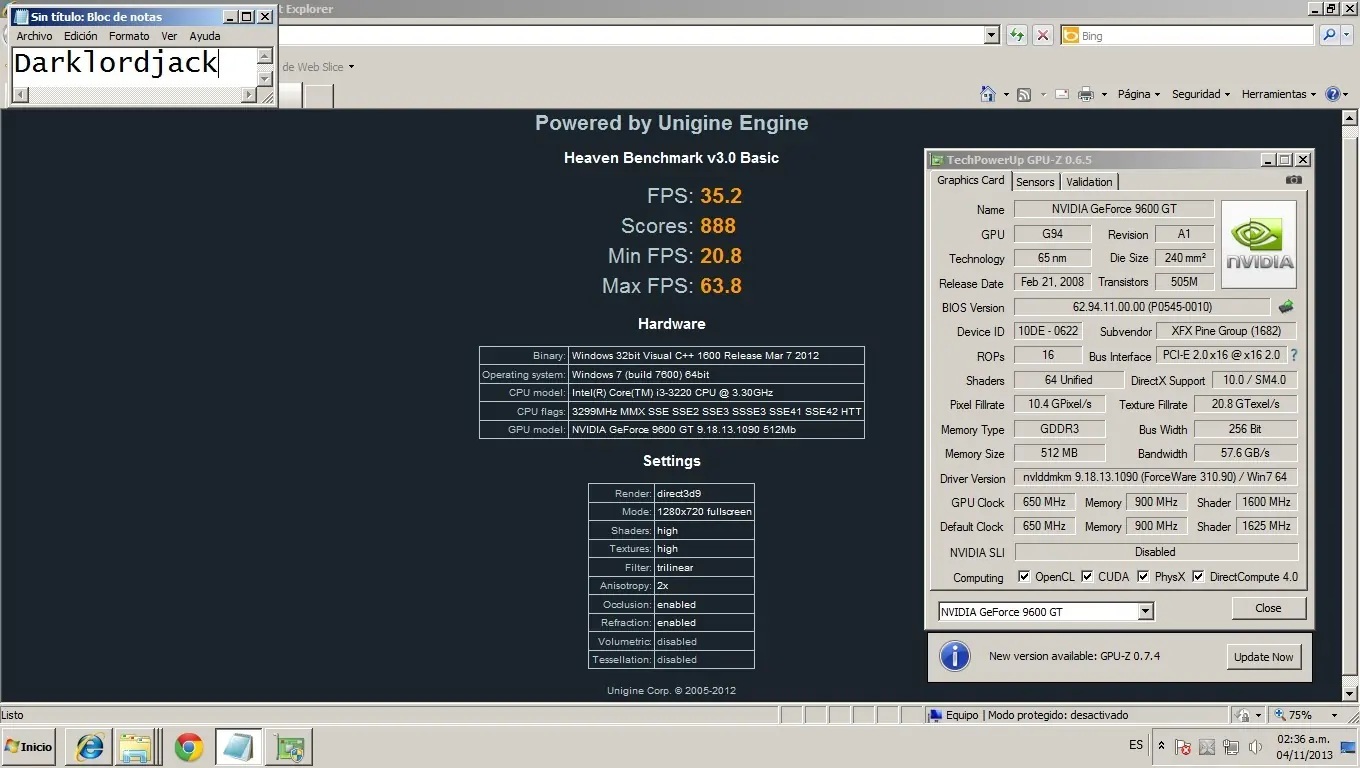Click the Scores value 888
The image size is (1360, 768).
(718, 226)
